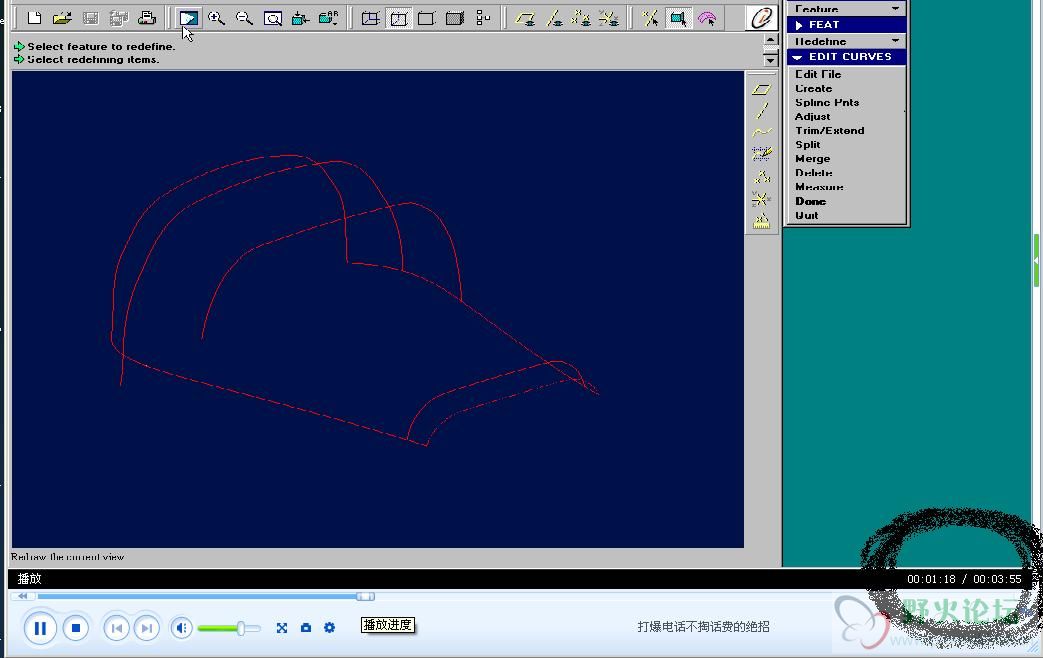The width and height of the screenshot is (1043, 658).
Task: Zoom out with the magnifier minus icon
Action: pyautogui.click(x=244, y=19)
